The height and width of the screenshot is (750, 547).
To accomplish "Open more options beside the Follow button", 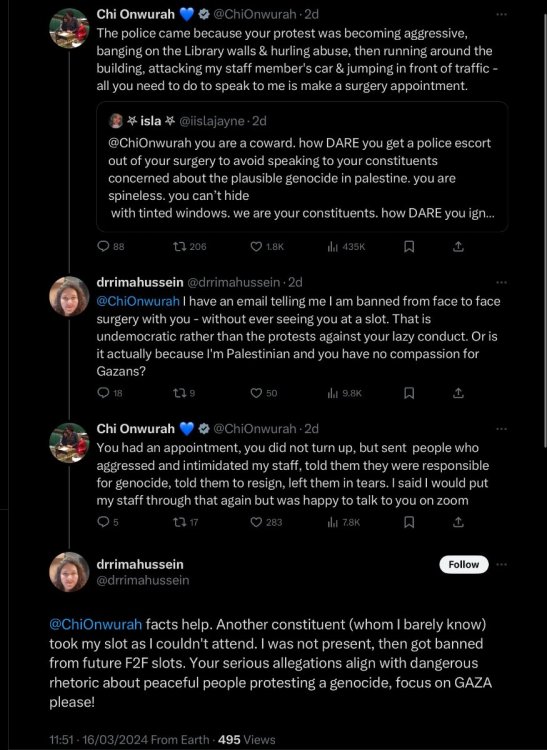I will point(501,564).
